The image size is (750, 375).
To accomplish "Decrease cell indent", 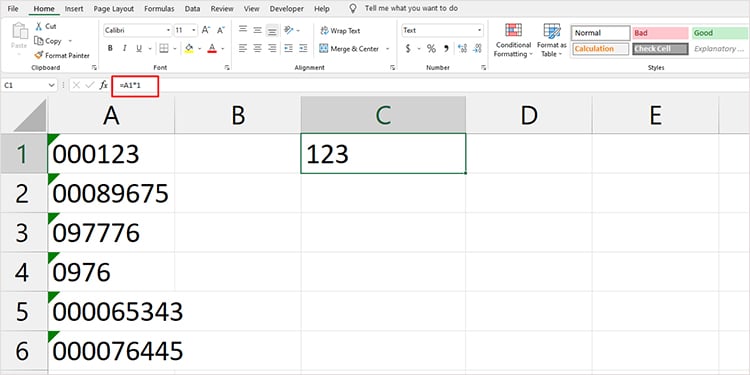I will [288, 48].
